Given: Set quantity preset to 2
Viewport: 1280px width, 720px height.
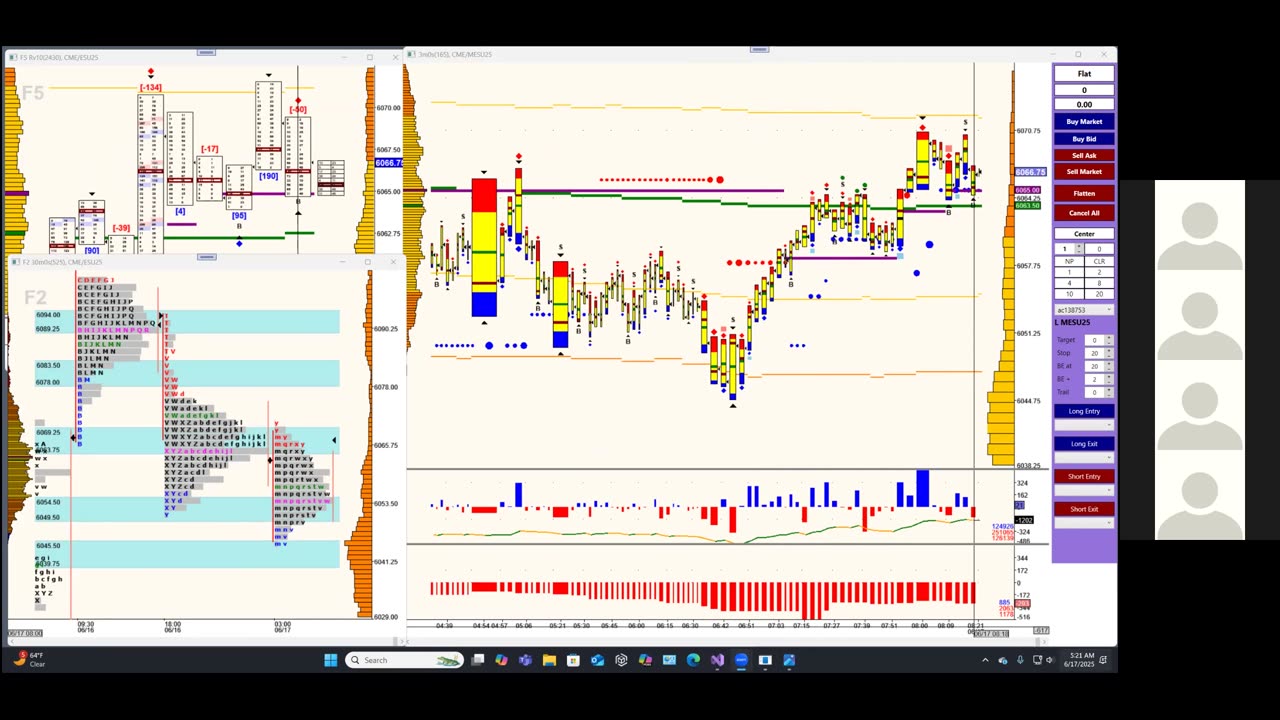Looking at the screenshot, I should coord(1099,272).
